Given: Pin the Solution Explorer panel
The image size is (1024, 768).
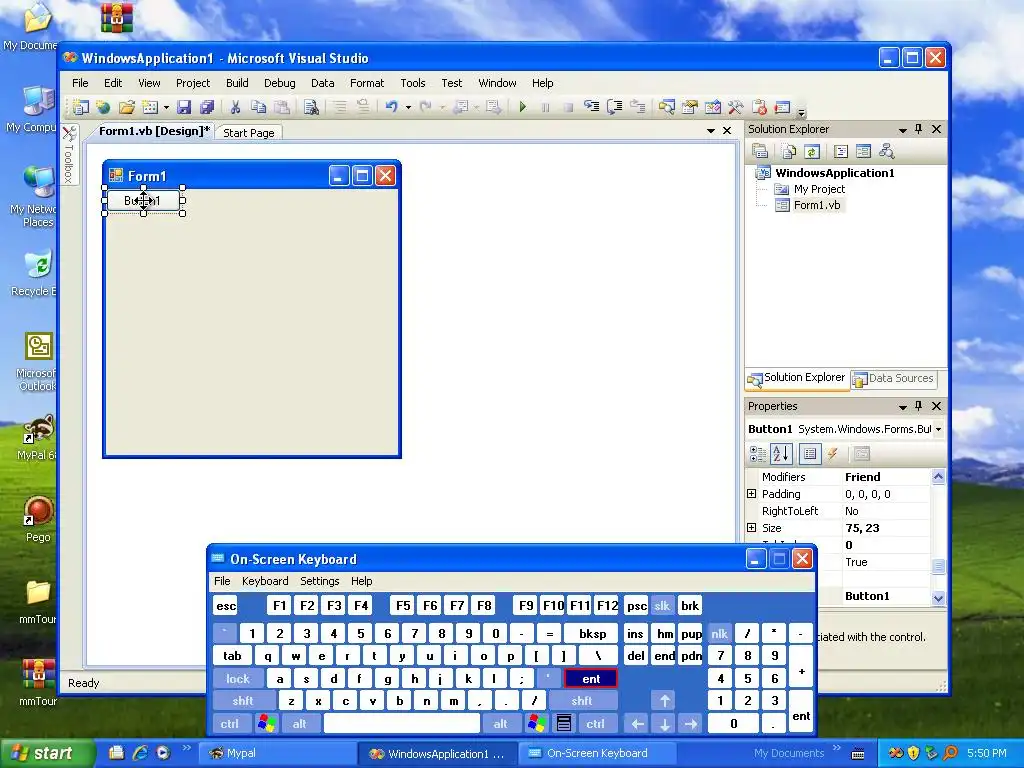Looking at the screenshot, I should point(918,129).
